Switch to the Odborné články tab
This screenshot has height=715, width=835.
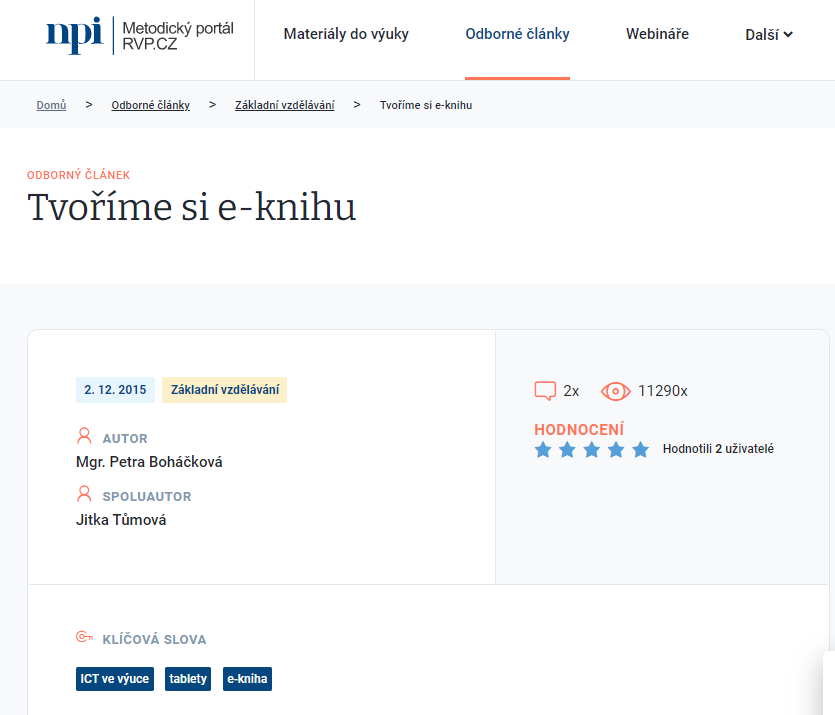(517, 35)
